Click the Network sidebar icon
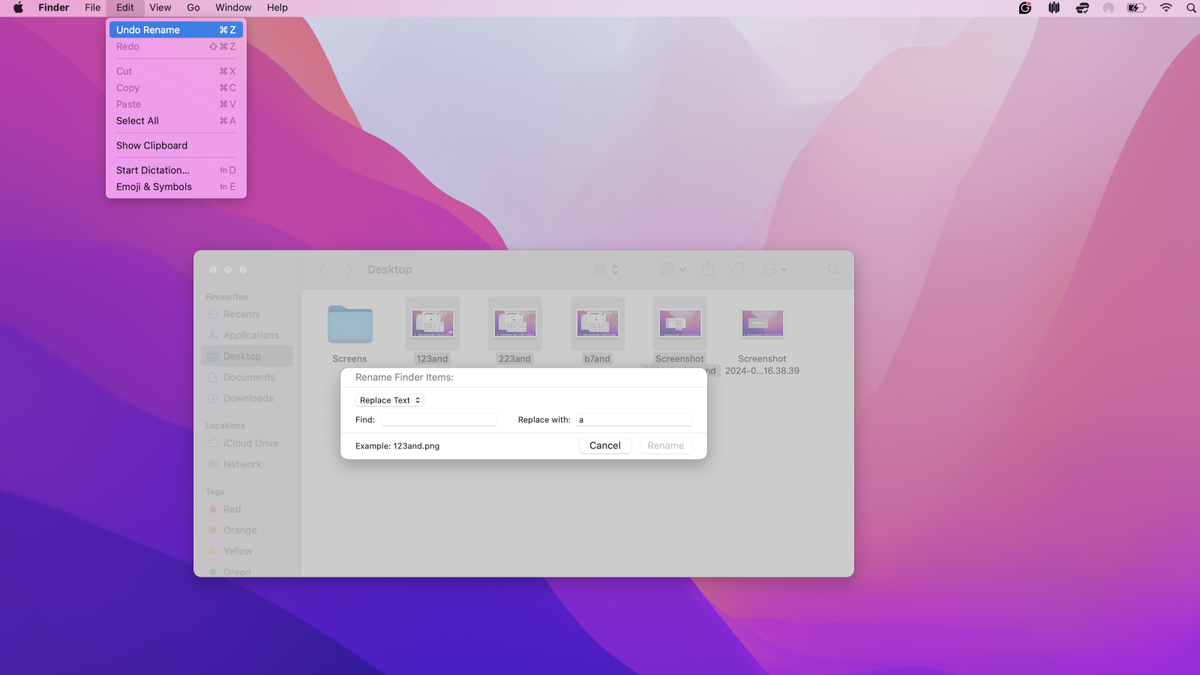The height and width of the screenshot is (675, 1200). coord(213,464)
